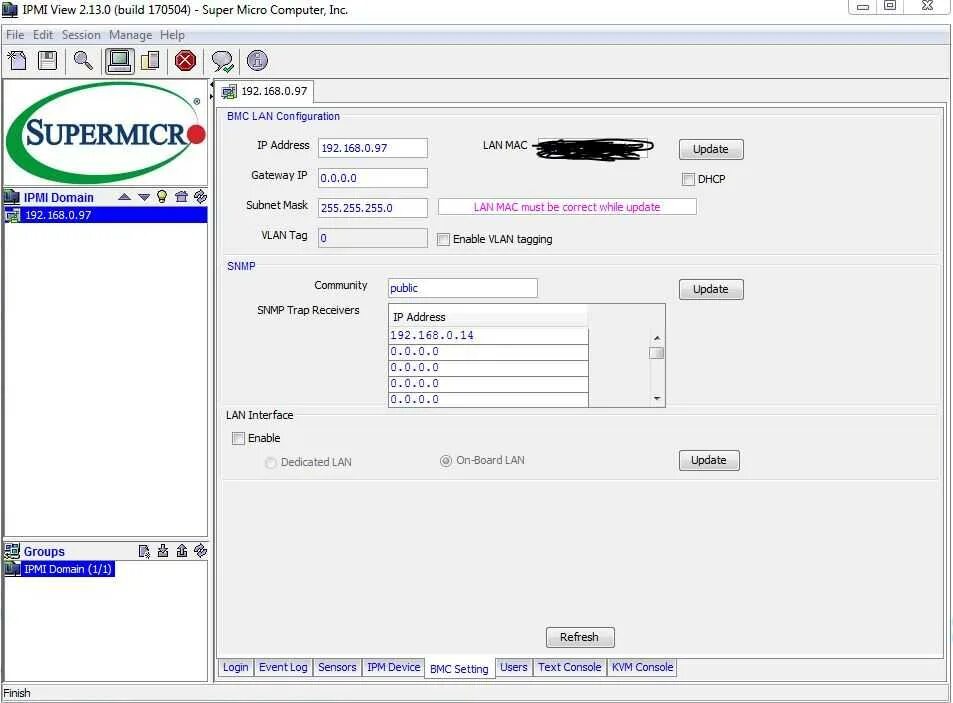
Task: Check Enable VLAN tagging
Action: [x=443, y=239]
